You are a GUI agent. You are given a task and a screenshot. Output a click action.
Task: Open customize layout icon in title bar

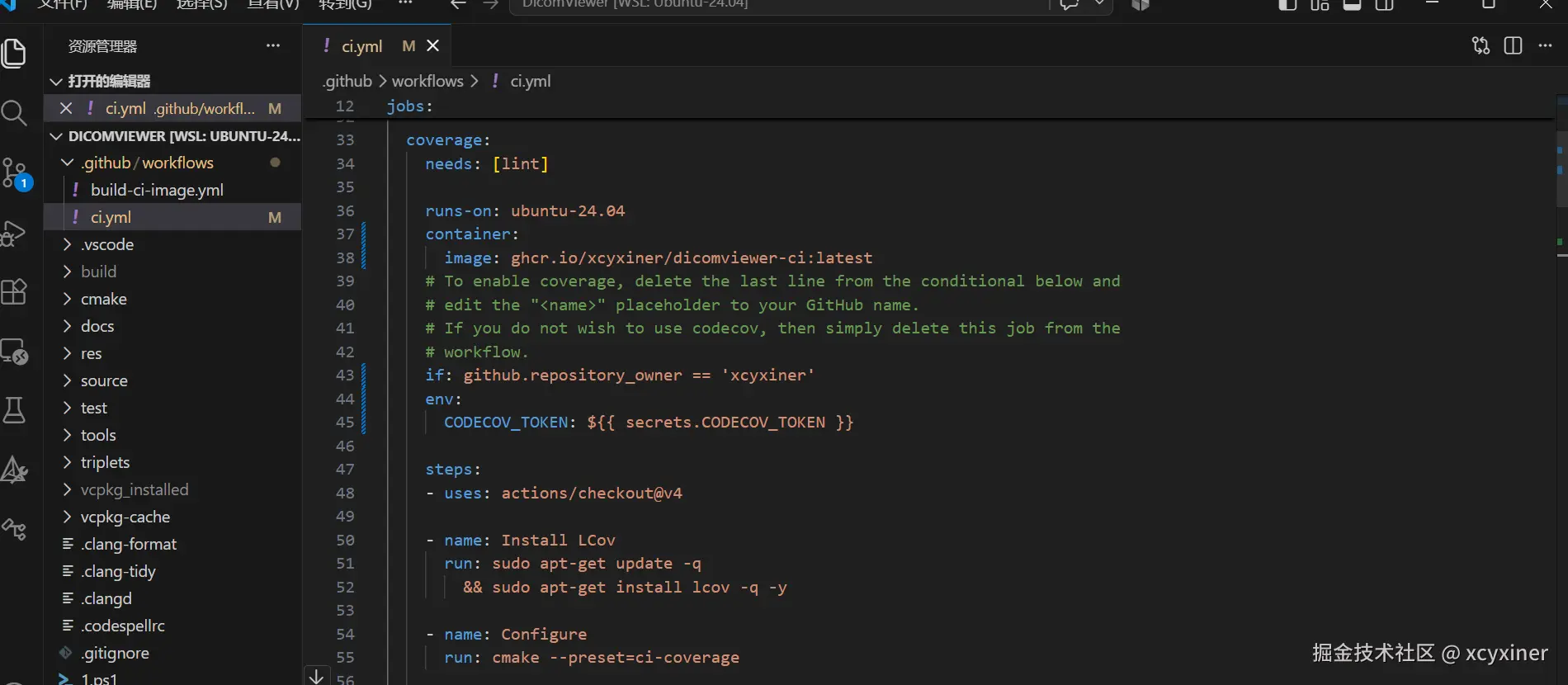[x=1320, y=5]
